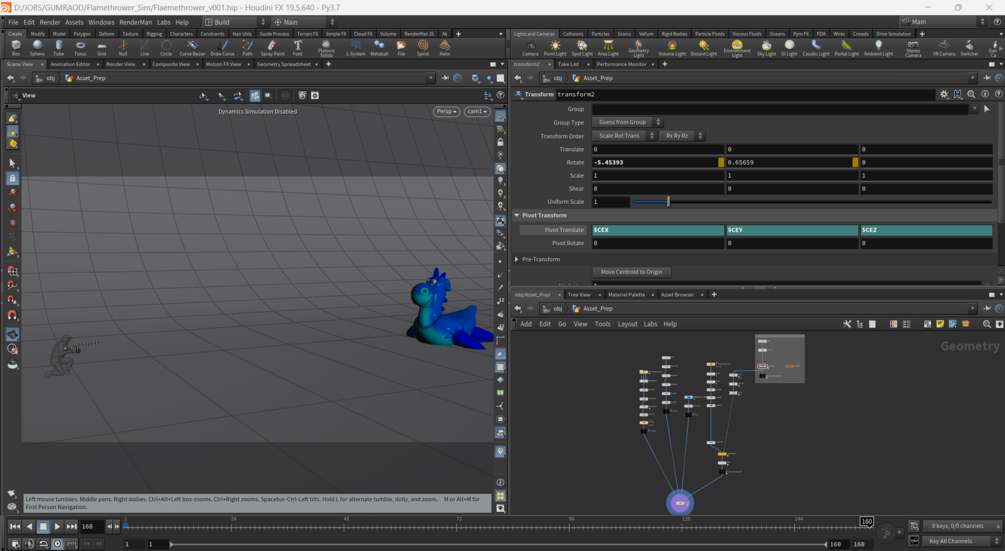Click the VR Camera shelf tool
1005x551 pixels.
pos(944,48)
